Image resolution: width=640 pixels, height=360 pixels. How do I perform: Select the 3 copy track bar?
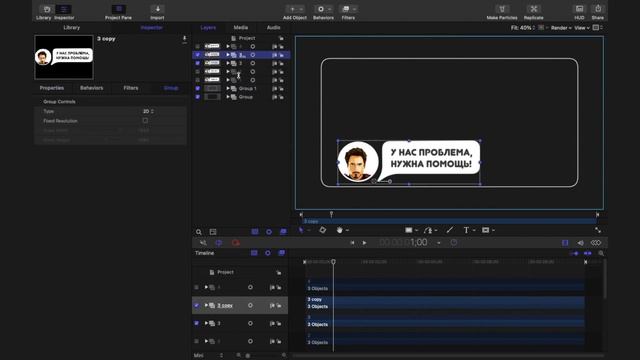pos(445,303)
